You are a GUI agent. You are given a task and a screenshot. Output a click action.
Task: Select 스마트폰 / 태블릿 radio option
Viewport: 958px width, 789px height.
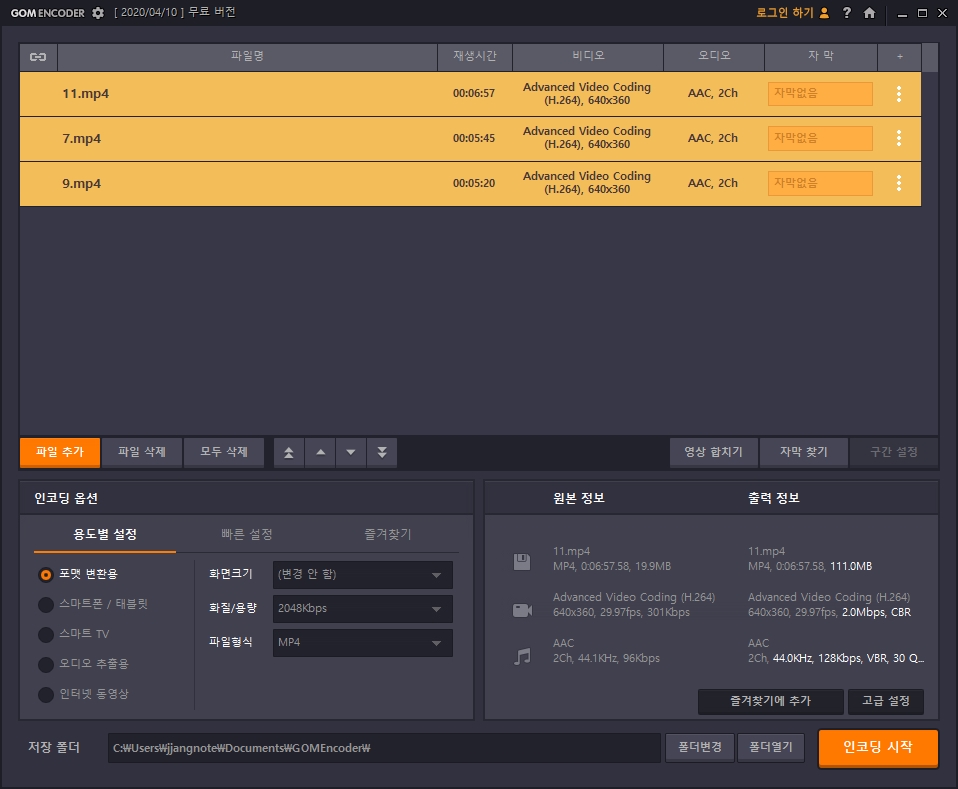pyautogui.click(x=46, y=604)
